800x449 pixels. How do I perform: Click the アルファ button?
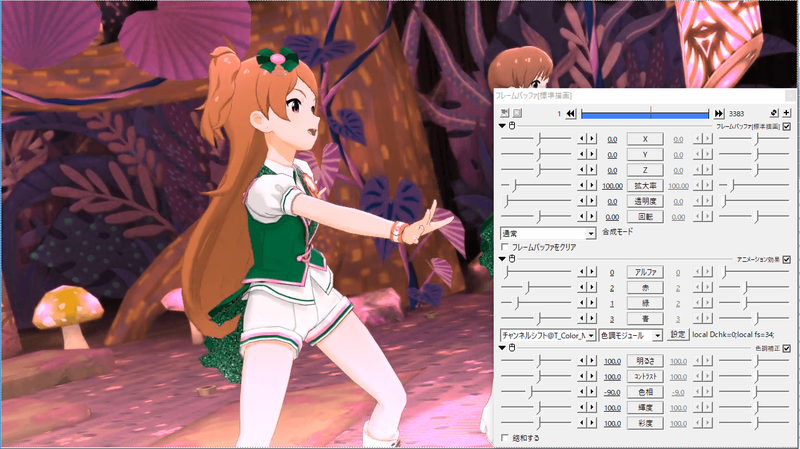pos(645,272)
